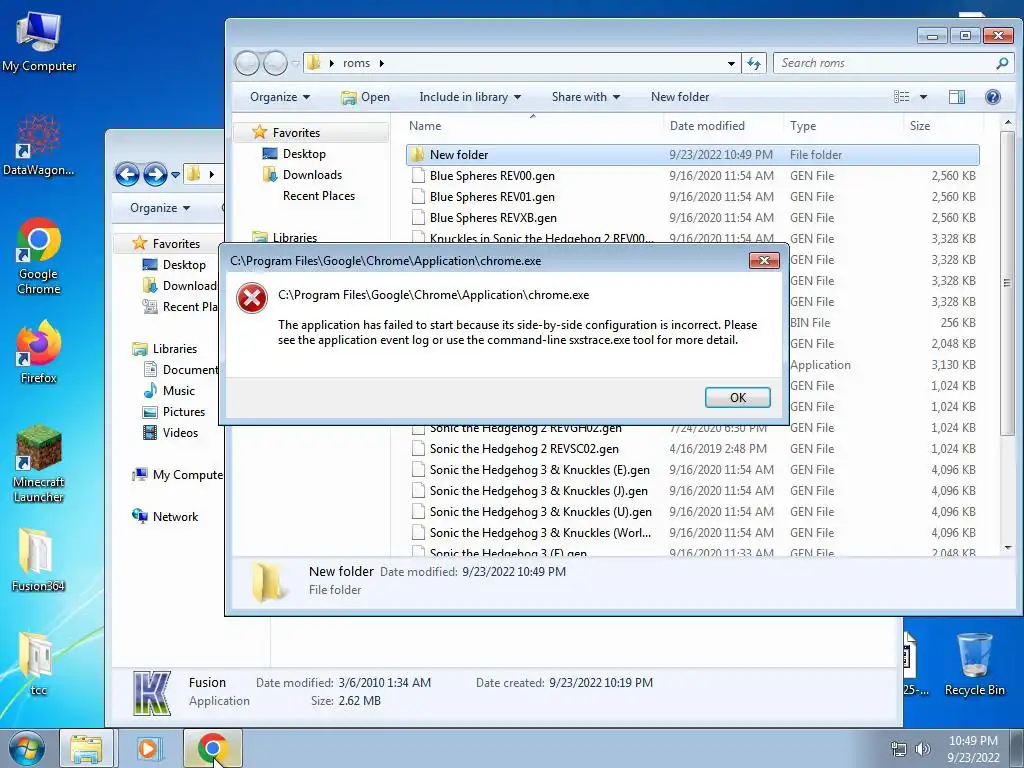Click OK in the chrome.exe error dialog
Viewport: 1024px width, 768px height.
(x=737, y=398)
